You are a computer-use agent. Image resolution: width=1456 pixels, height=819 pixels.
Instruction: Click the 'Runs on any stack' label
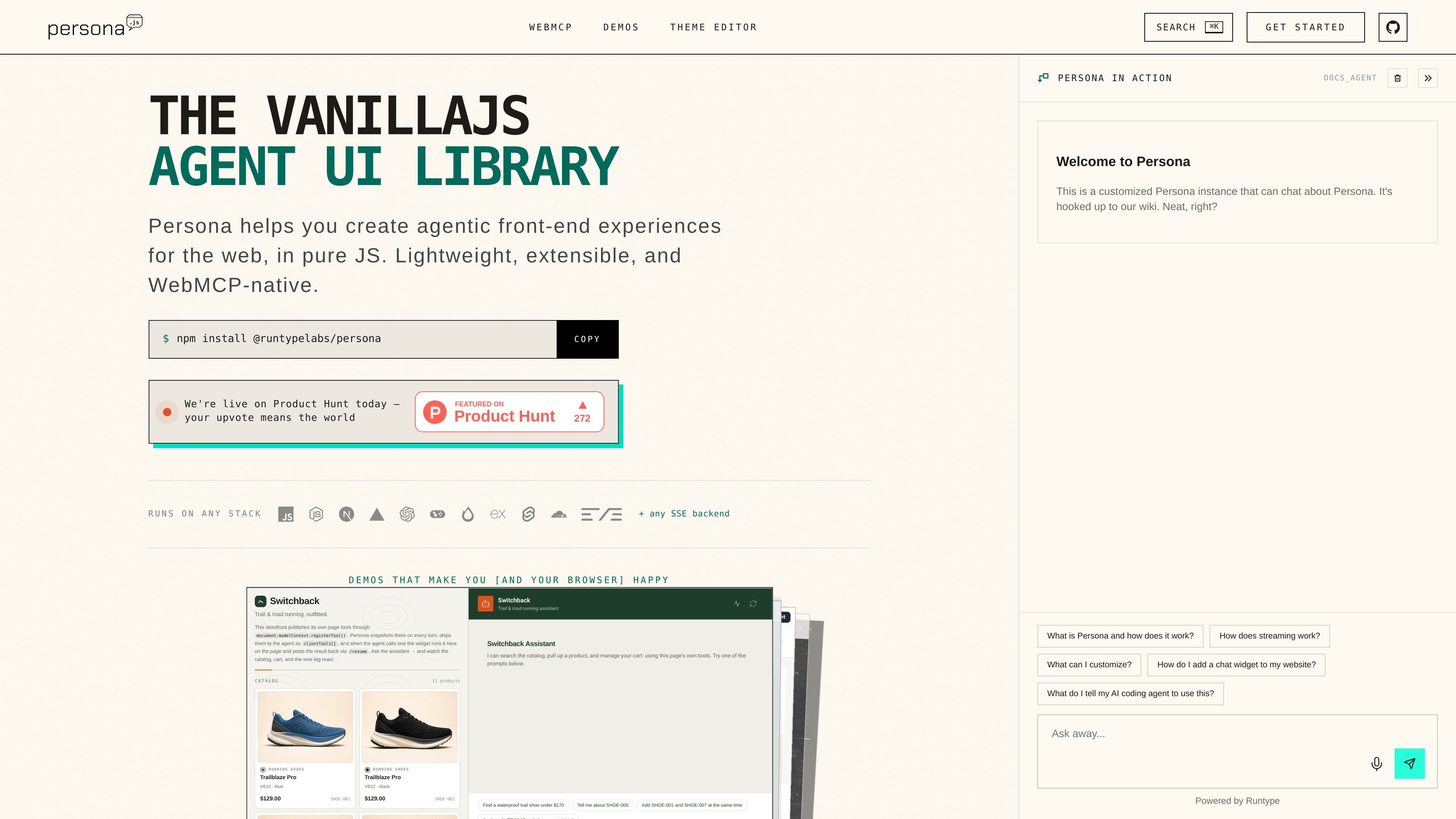point(205,514)
